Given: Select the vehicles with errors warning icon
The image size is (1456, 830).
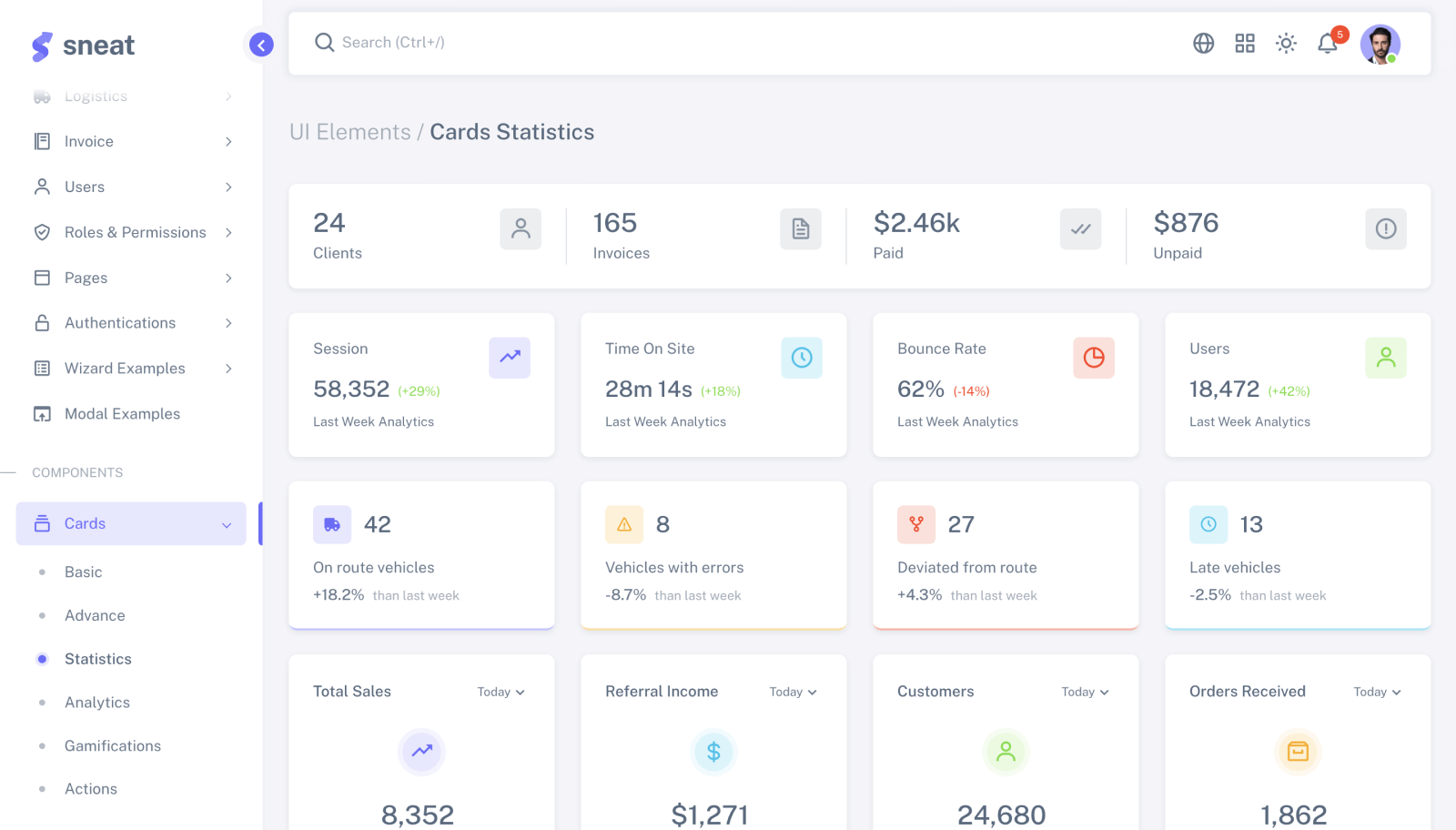Looking at the screenshot, I should pyautogui.click(x=624, y=524).
